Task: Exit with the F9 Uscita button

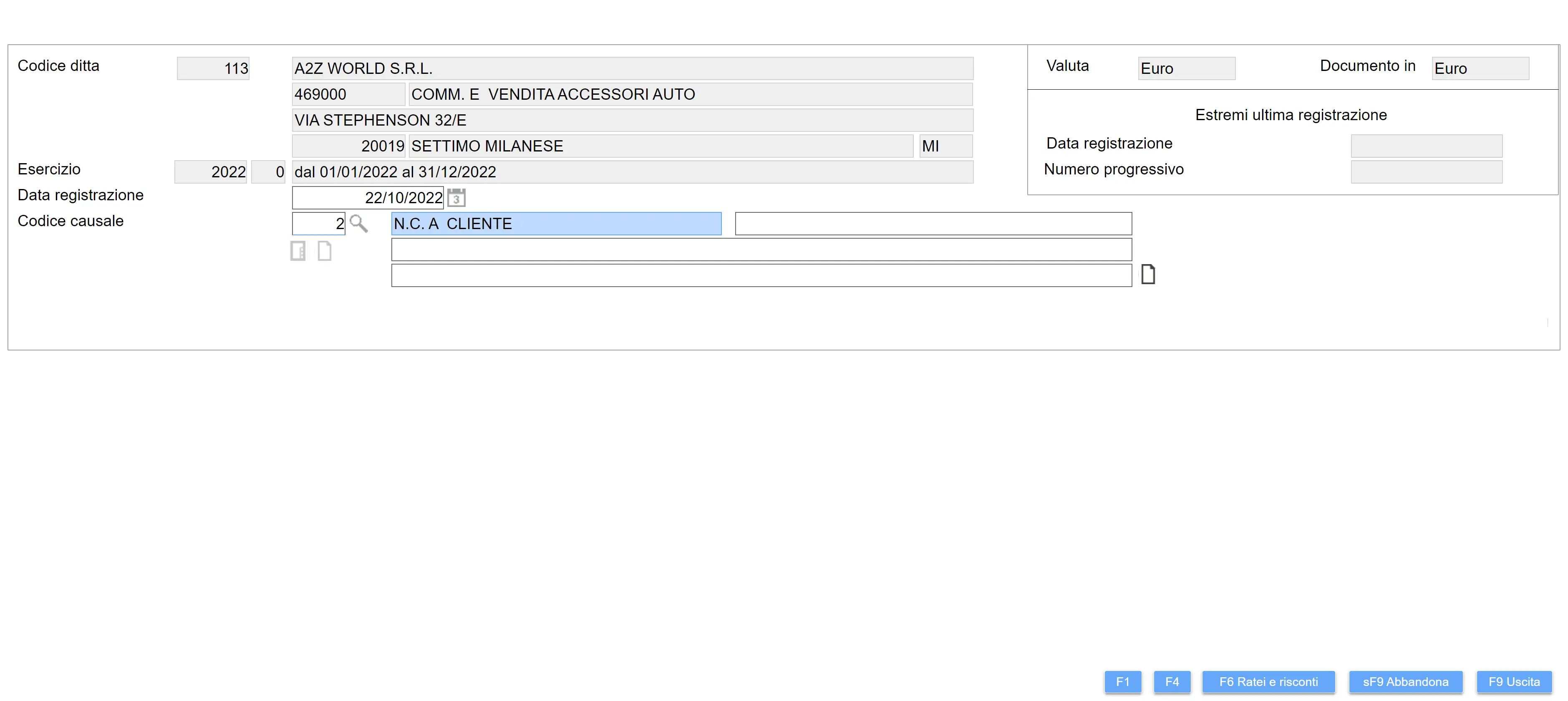Action: pos(1514,681)
